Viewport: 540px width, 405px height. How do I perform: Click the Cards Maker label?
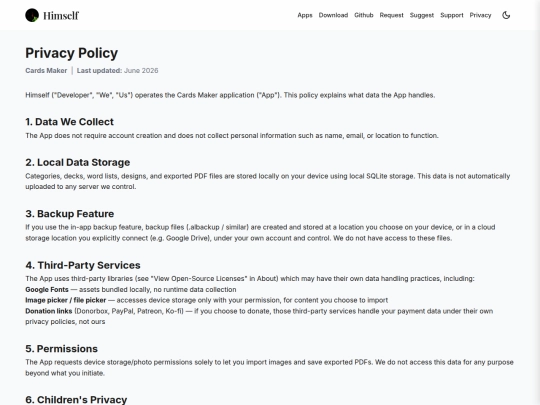[46, 71]
